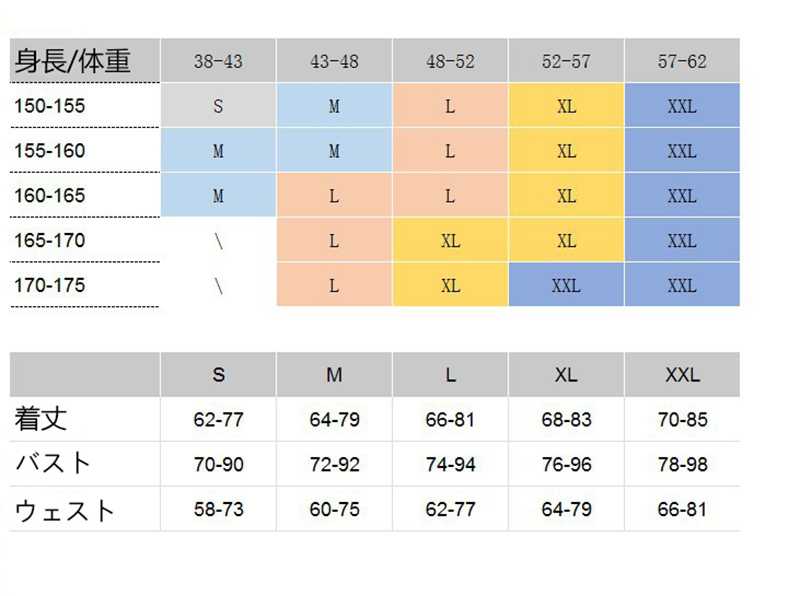Select the 78-98 bust measurement cell
This screenshot has width=800, height=596.
(682, 464)
